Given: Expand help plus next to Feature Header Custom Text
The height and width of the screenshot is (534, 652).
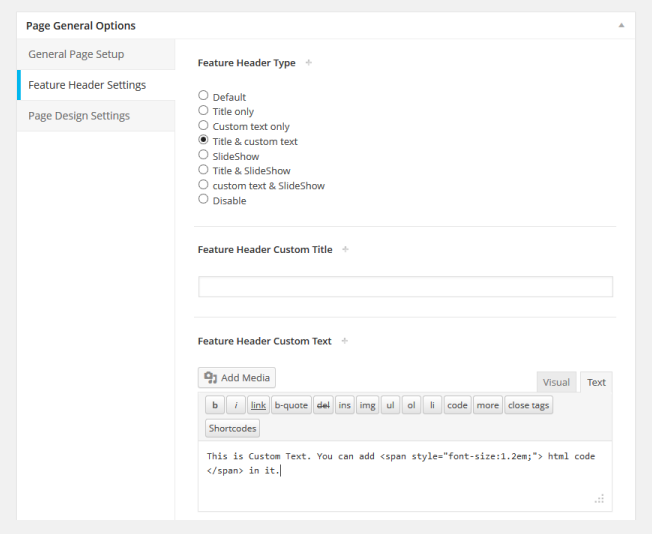Looking at the screenshot, I should tap(344, 341).
